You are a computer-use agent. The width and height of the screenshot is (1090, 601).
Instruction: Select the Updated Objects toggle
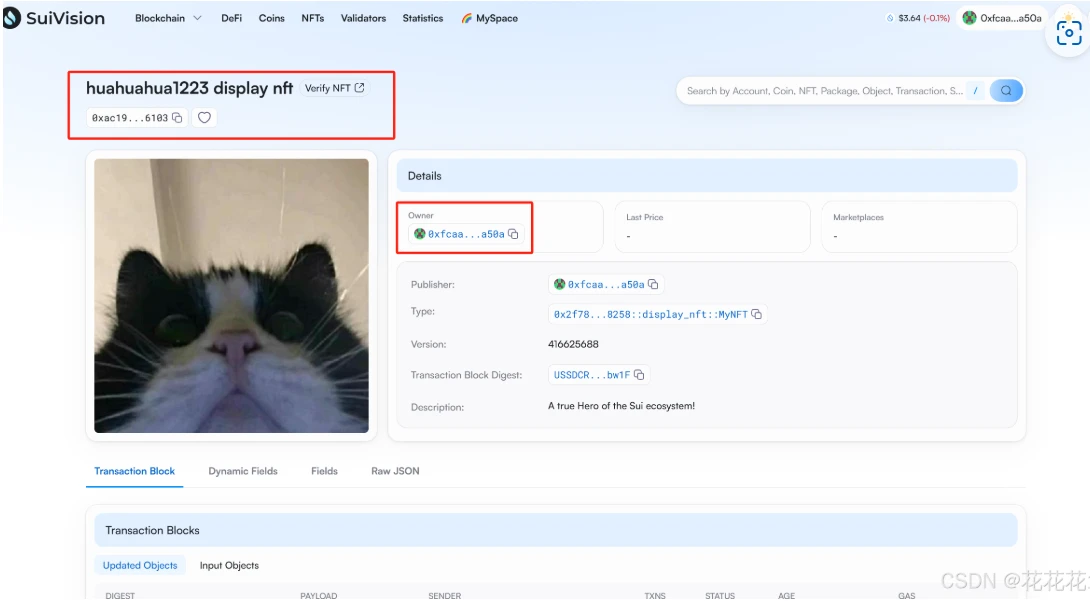[140, 566]
